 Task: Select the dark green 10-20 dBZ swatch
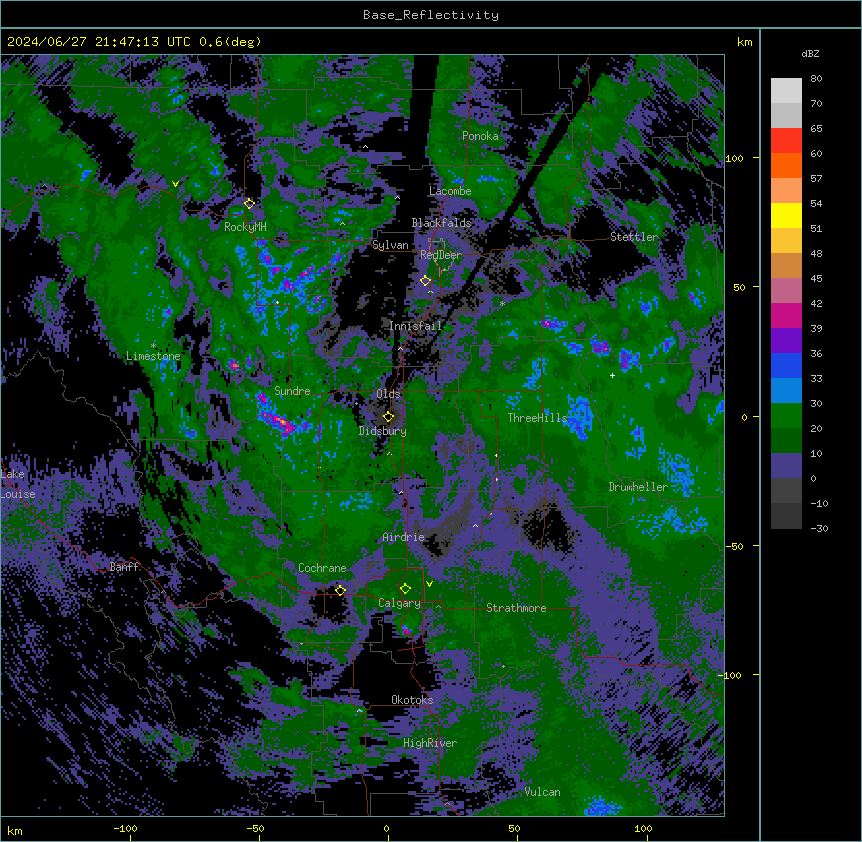786,441
